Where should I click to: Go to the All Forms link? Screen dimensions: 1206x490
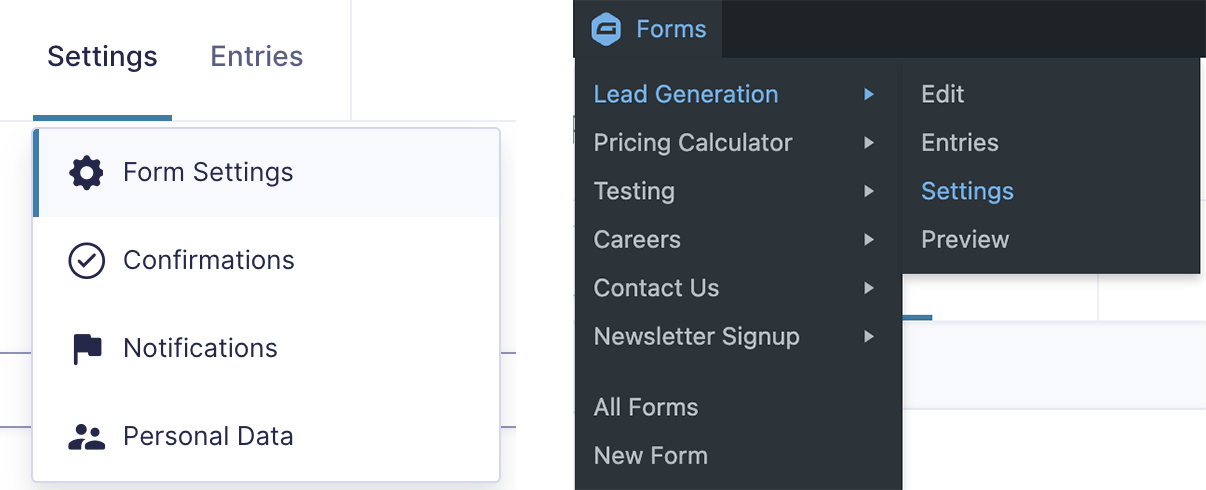tap(646, 407)
